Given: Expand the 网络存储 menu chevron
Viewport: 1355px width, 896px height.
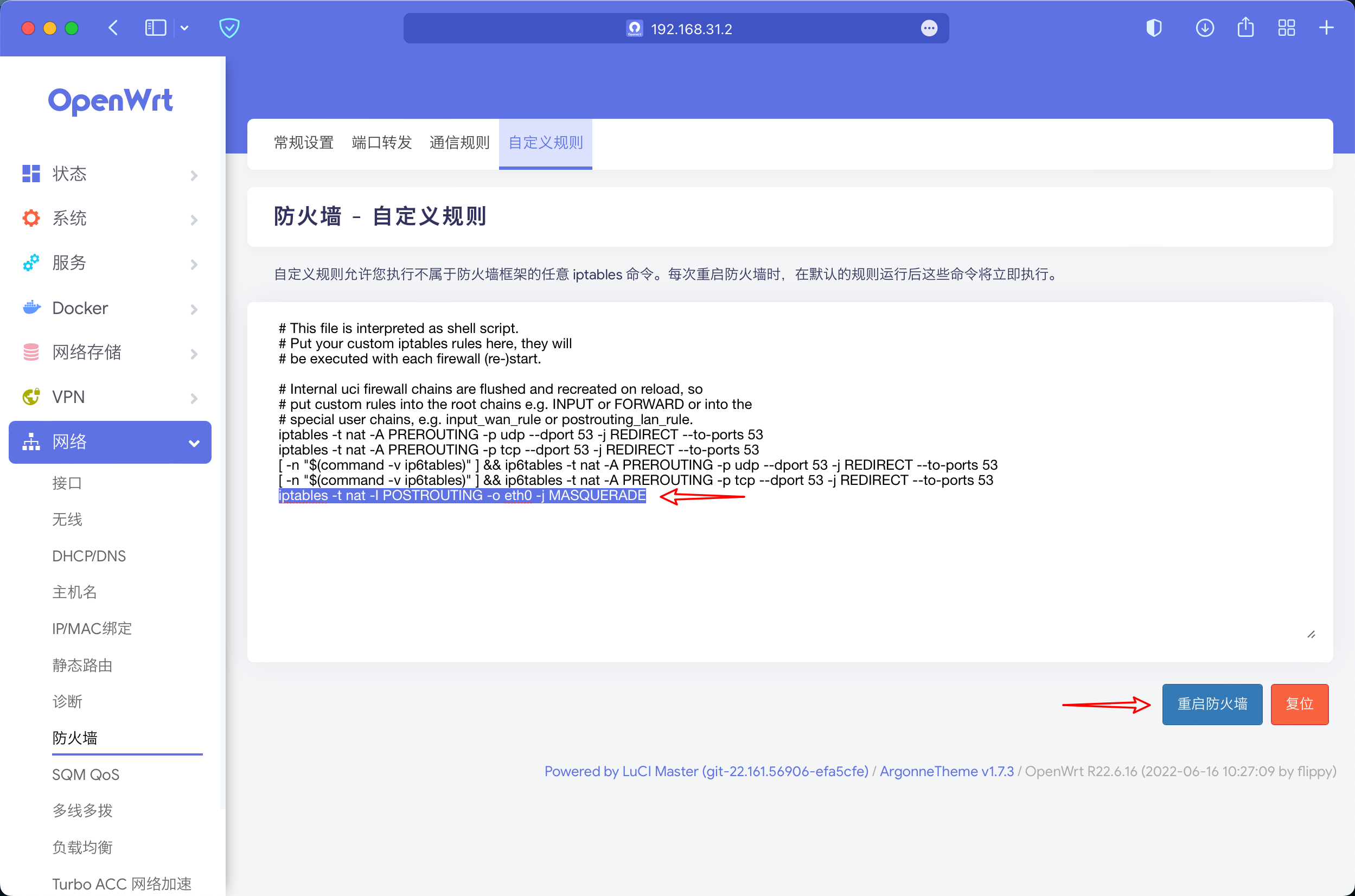Looking at the screenshot, I should (x=194, y=354).
